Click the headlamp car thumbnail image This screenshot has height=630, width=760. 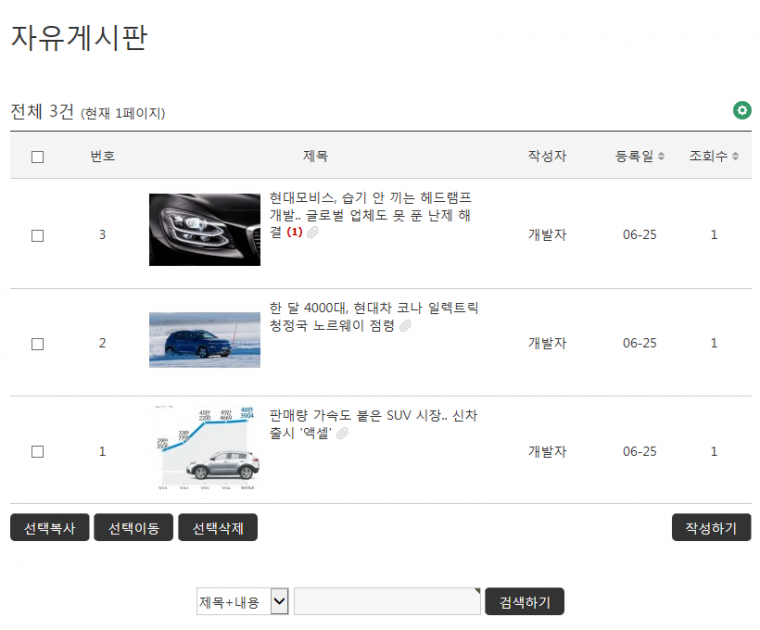(x=204, y=230)
